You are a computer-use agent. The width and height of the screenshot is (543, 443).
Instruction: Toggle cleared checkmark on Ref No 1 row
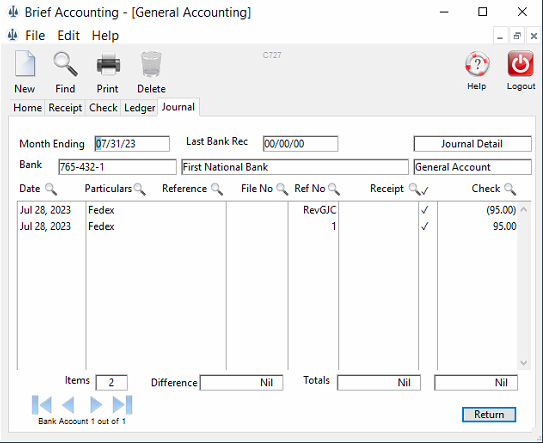425,227
